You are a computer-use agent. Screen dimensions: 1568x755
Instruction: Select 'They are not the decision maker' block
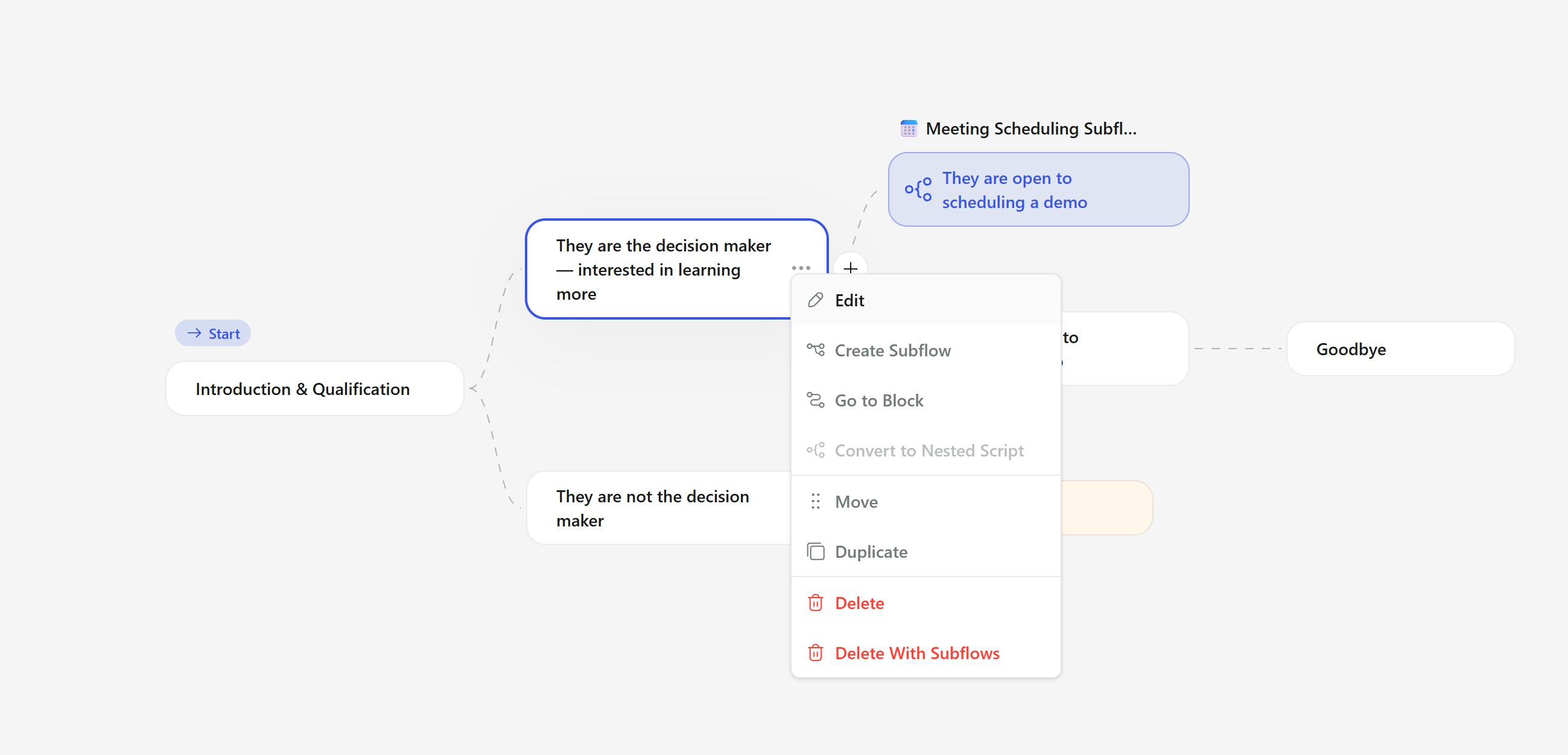(x=659, y=508)
